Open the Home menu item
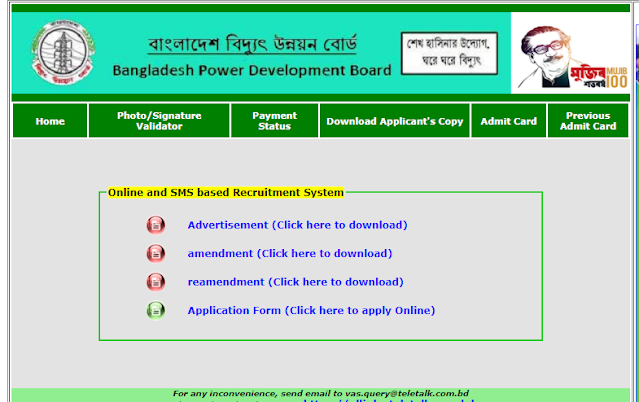 click(50, 121)
